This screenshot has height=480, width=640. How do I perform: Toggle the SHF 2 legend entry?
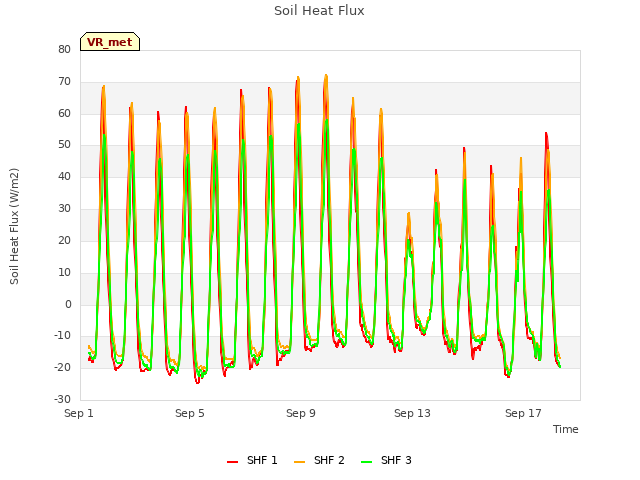point(319,460)
